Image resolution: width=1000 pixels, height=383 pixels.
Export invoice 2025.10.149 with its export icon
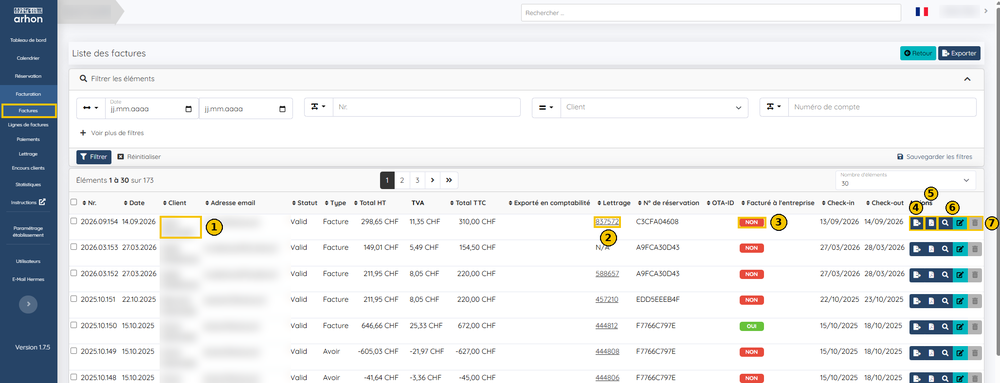(916, 353)
